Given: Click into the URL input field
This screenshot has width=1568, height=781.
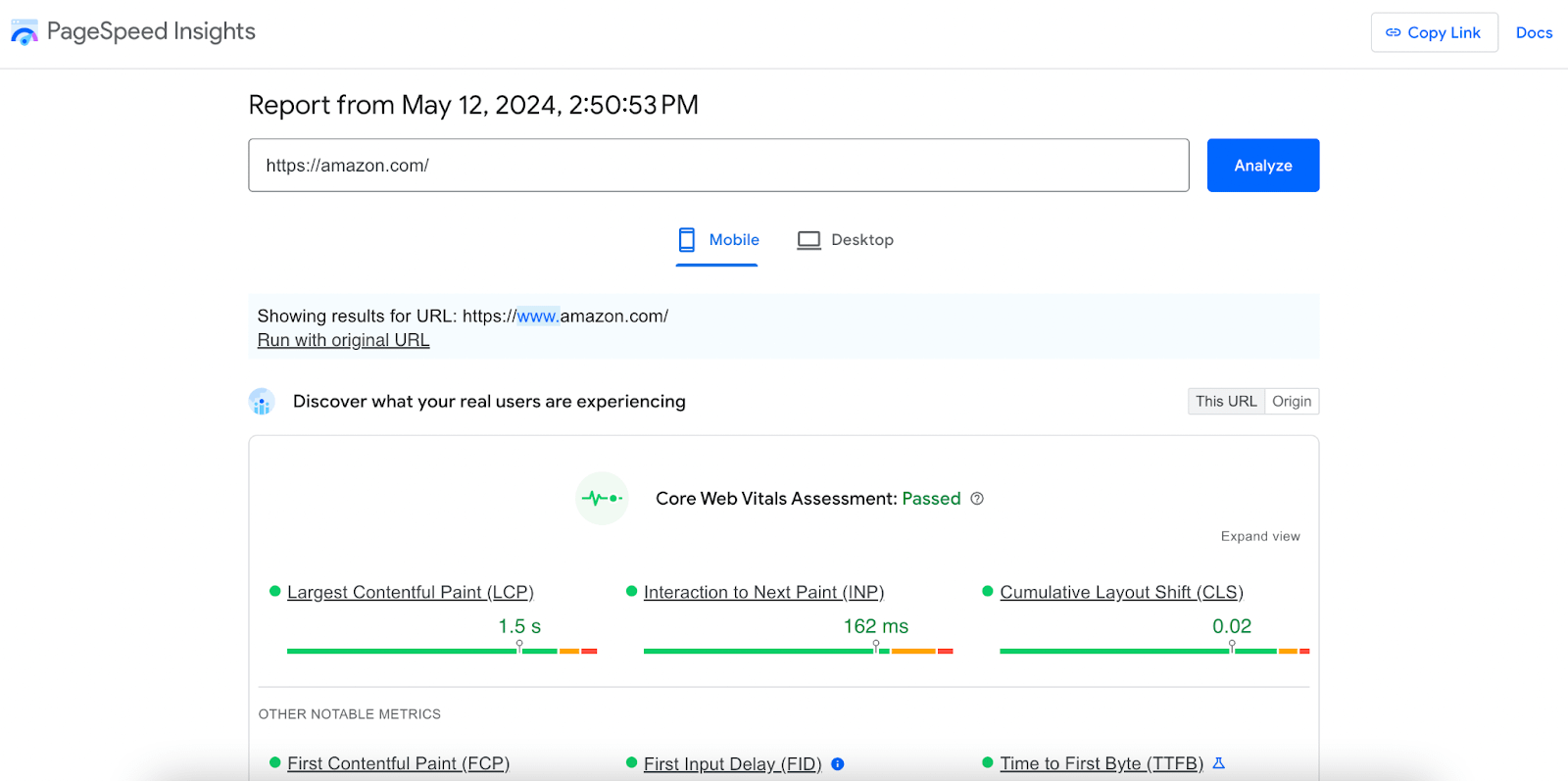Looking at the screenshot, I should (717, 166).
